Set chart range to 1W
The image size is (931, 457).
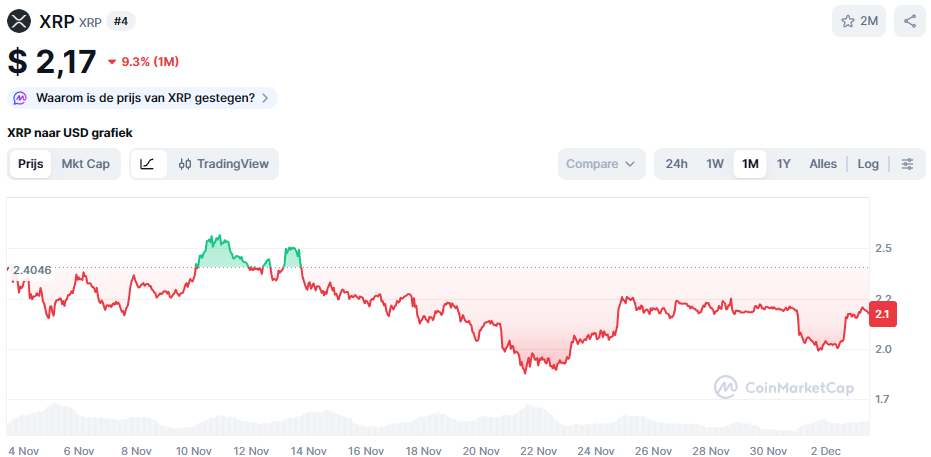coord(715,164)
